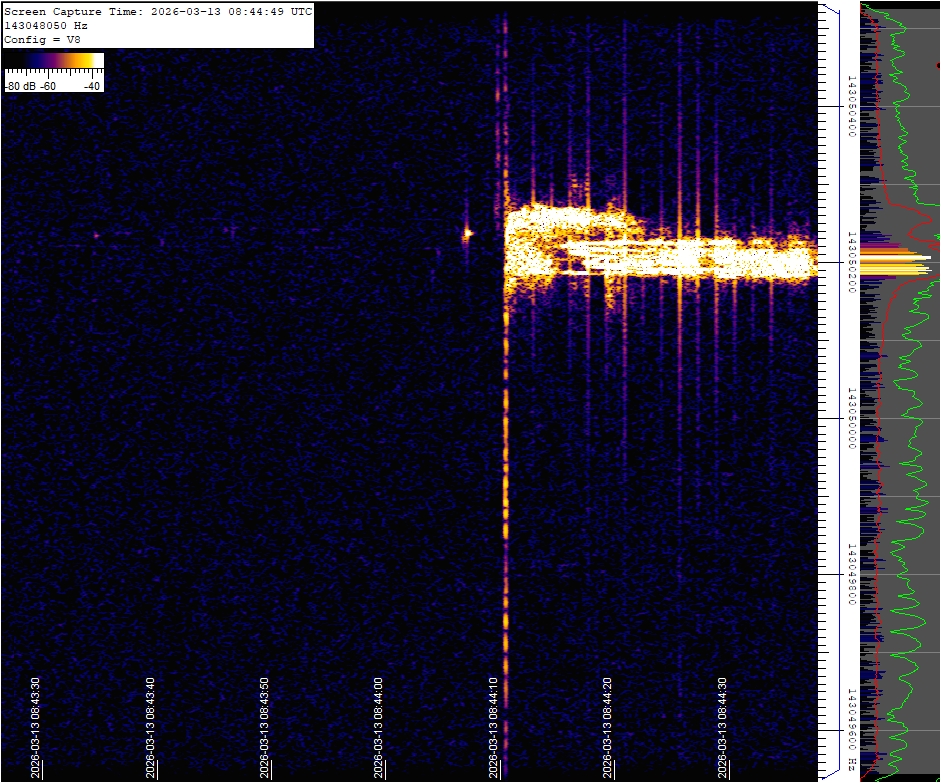Click the red dot in the spectrum panel
The height and width of the screenshot is (783, 941).
click(x=938, y=65)
